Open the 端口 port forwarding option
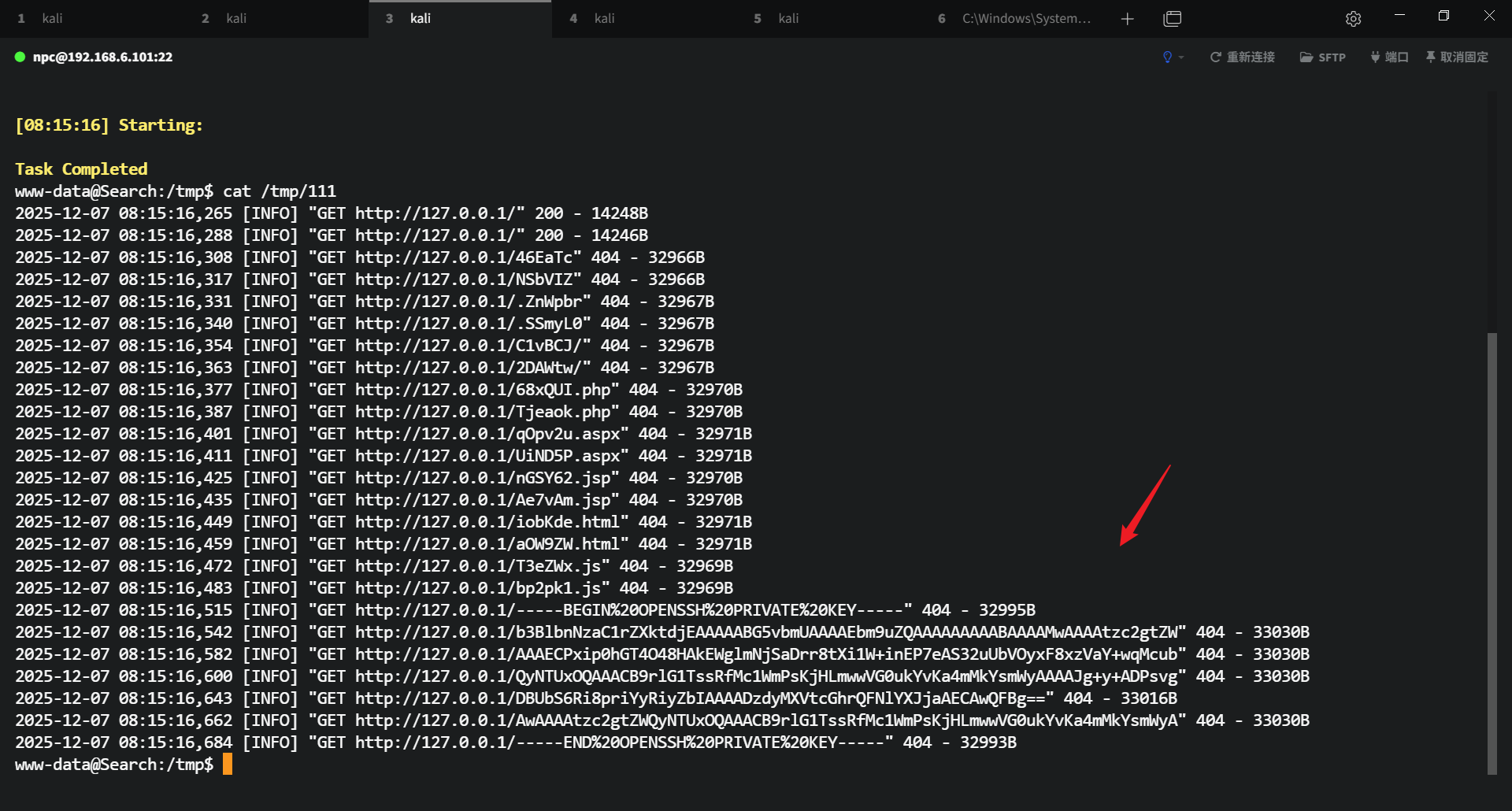Screen dimensions: 1512x811 coord(1389,57)
